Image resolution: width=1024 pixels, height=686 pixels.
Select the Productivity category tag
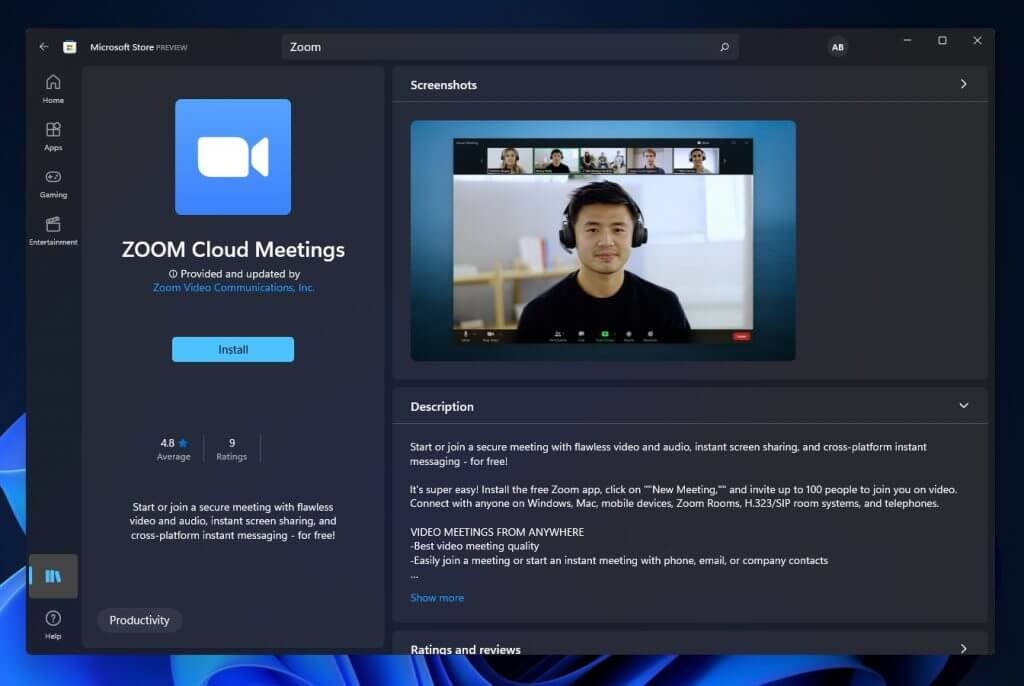click(140, 620)
